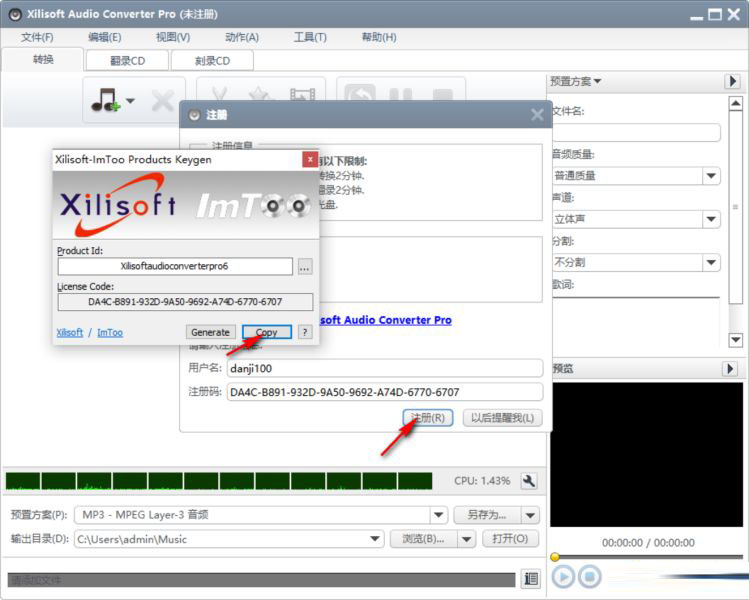
Task: Click the 用户名 username field
Action: (385, 368)
